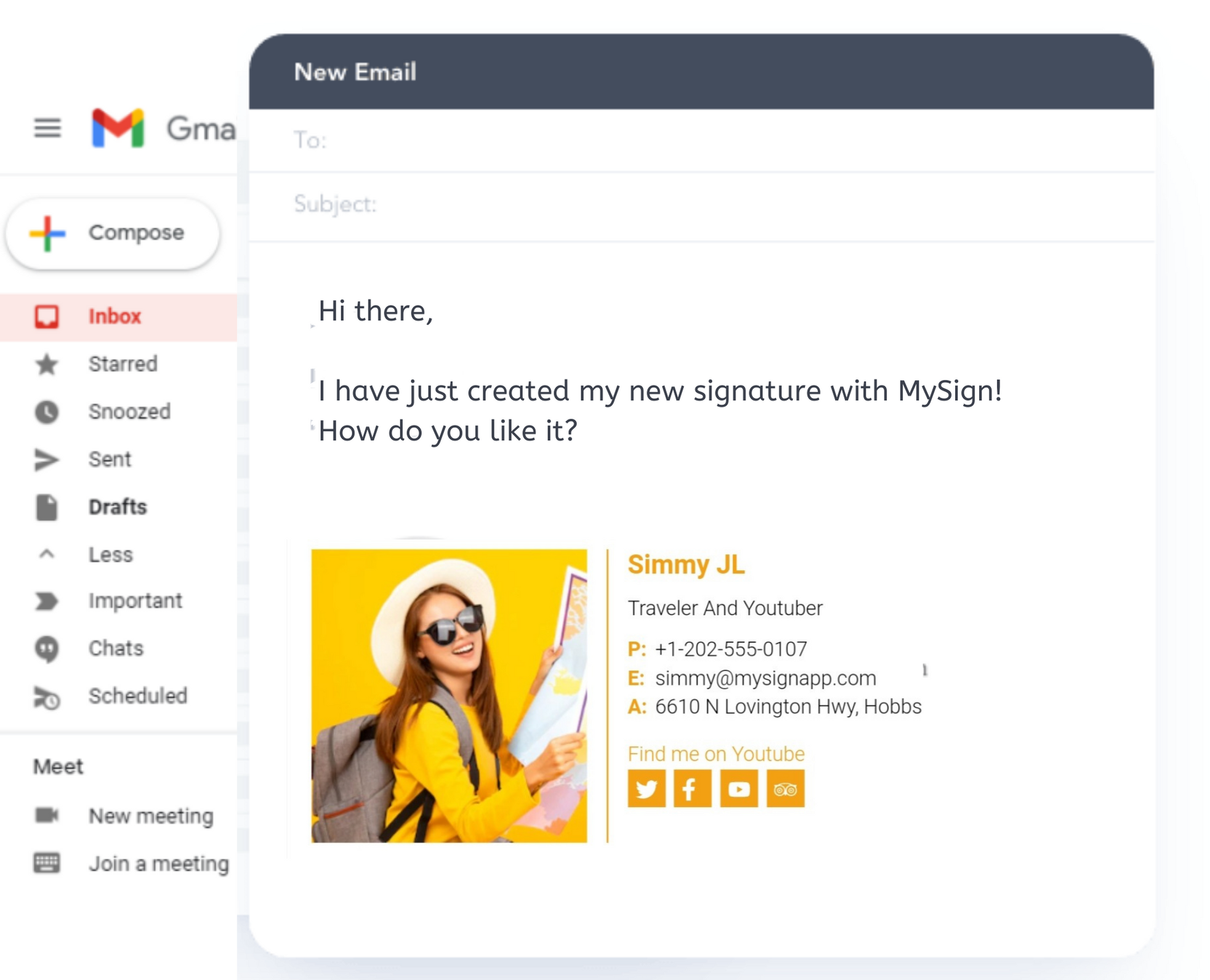
Task: Click the Join a meeting link
Action: [158, 864]
